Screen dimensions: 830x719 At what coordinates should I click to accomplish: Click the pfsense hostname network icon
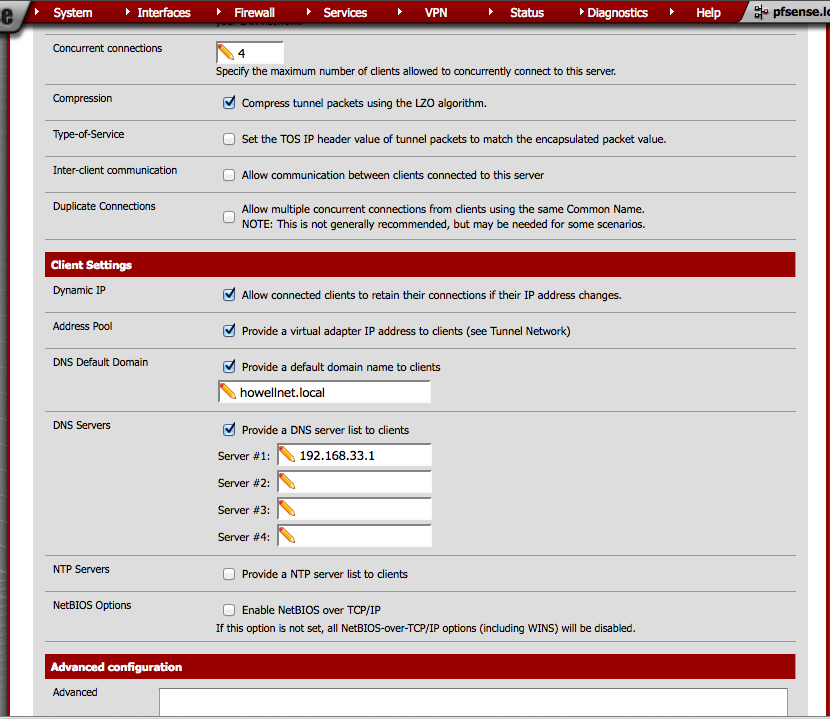(761, 12)
